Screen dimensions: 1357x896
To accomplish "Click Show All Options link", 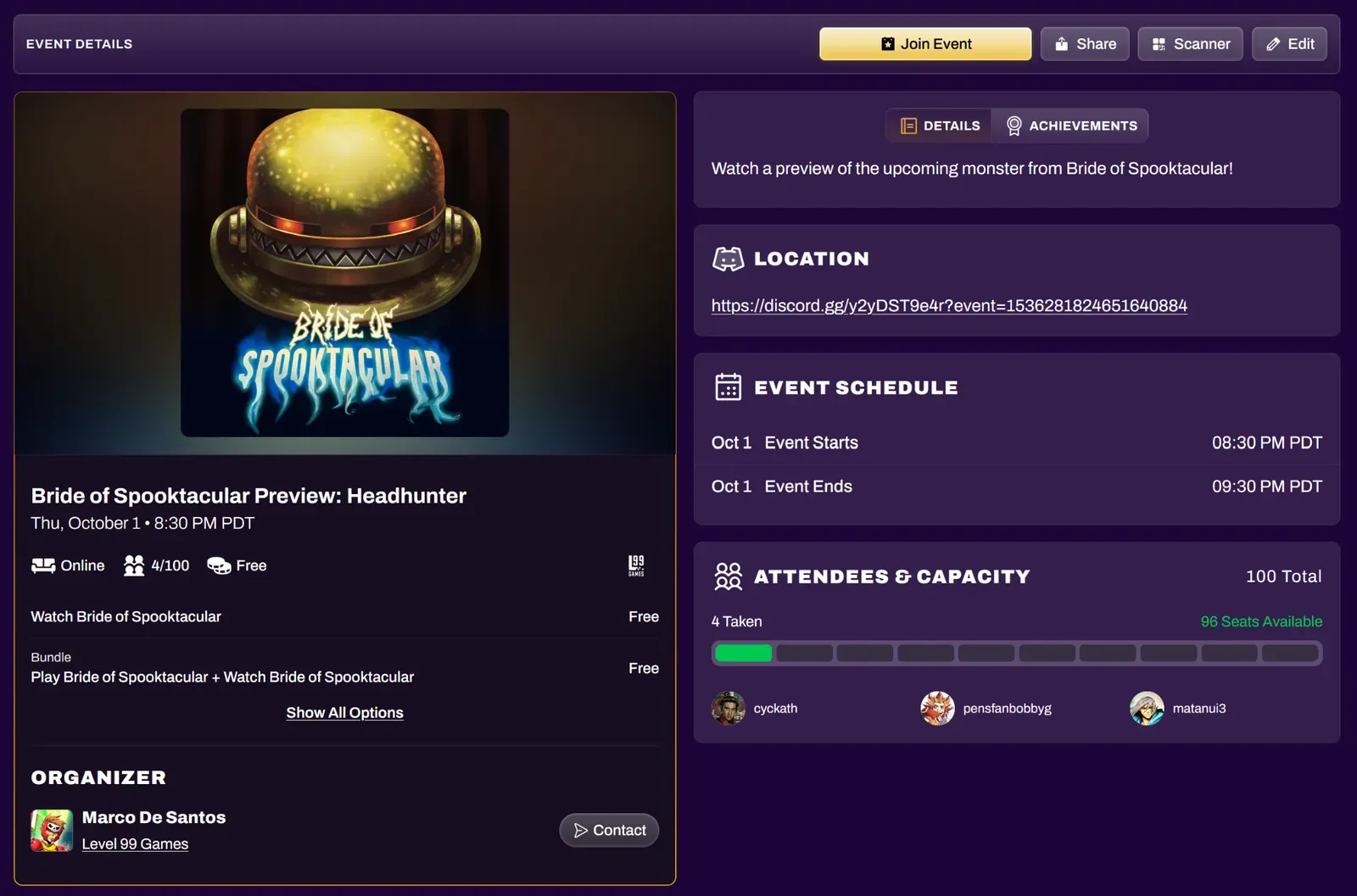I will (344, 713).
